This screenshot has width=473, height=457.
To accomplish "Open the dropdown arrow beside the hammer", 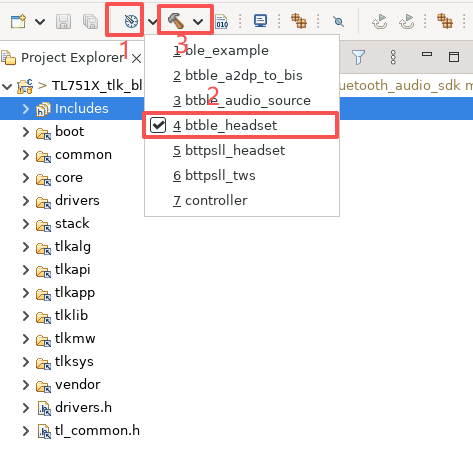I will [x=198, y=22].
